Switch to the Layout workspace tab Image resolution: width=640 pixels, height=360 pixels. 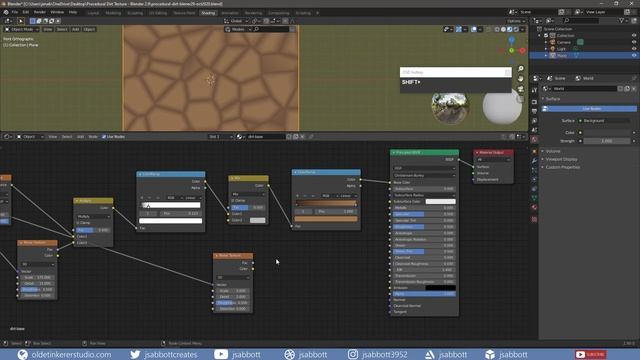click(x=93, y=13)
